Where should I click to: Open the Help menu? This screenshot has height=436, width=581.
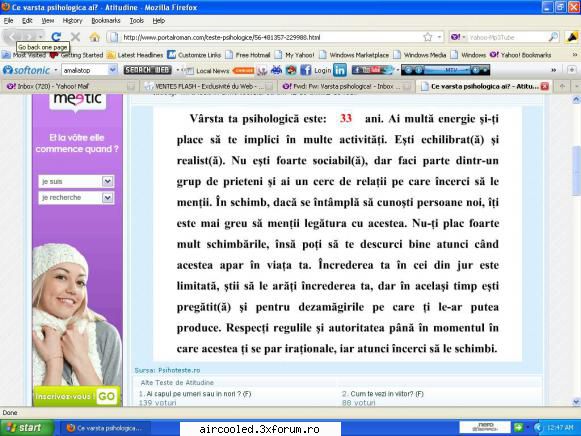tap(159, 21)
